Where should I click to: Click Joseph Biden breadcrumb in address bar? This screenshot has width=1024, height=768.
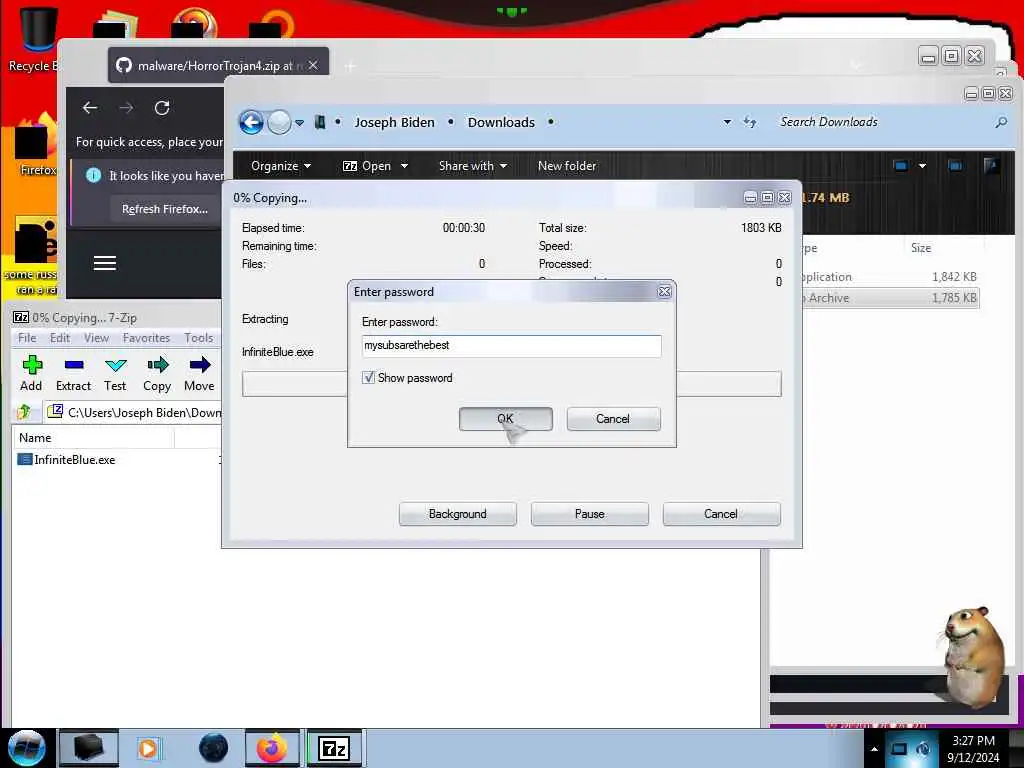(x=394, y=122)
